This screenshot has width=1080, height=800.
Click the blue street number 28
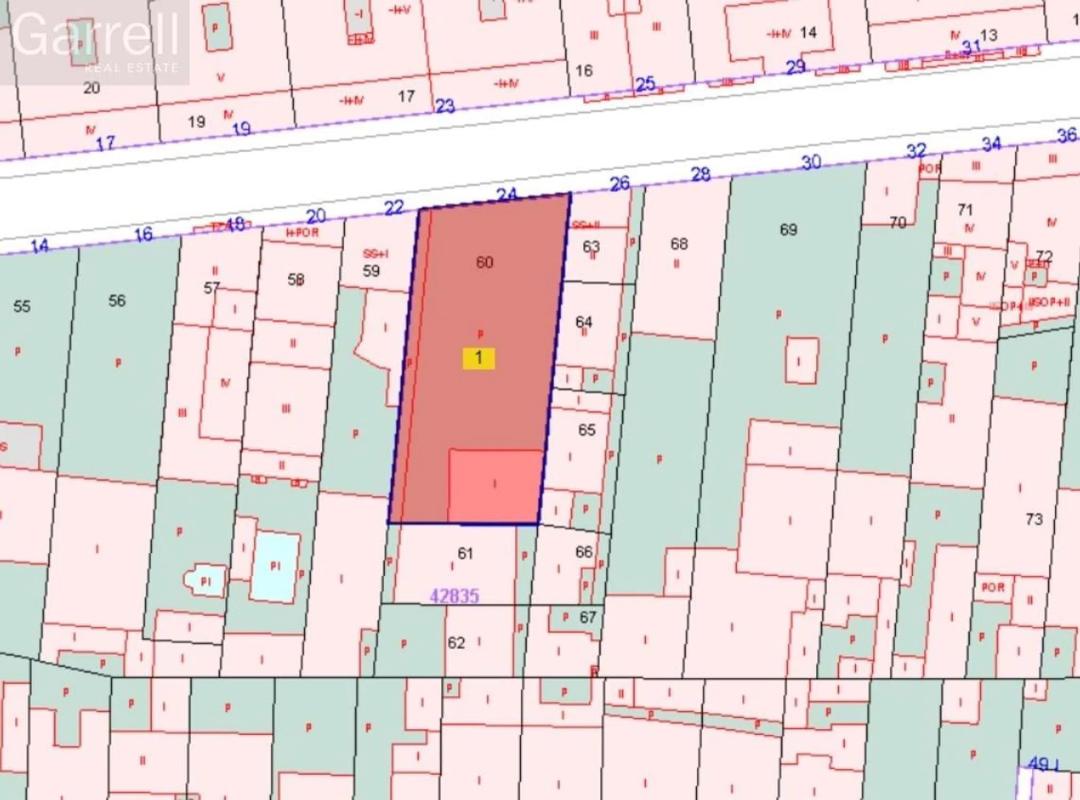[x=700, y=175]
